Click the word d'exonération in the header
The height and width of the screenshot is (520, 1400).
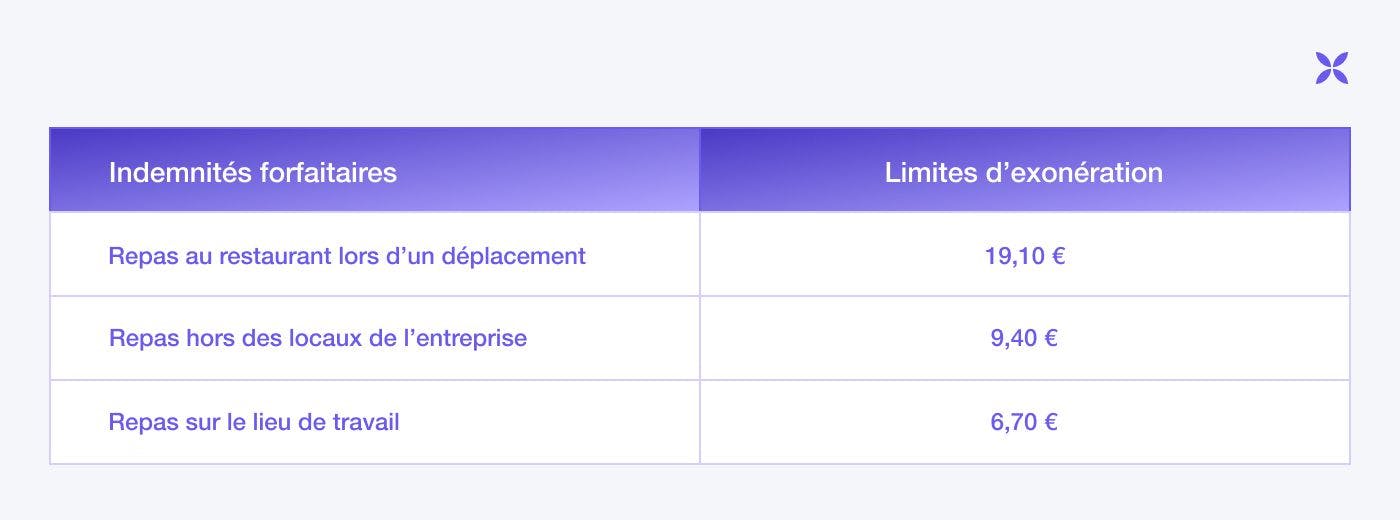1075,172
